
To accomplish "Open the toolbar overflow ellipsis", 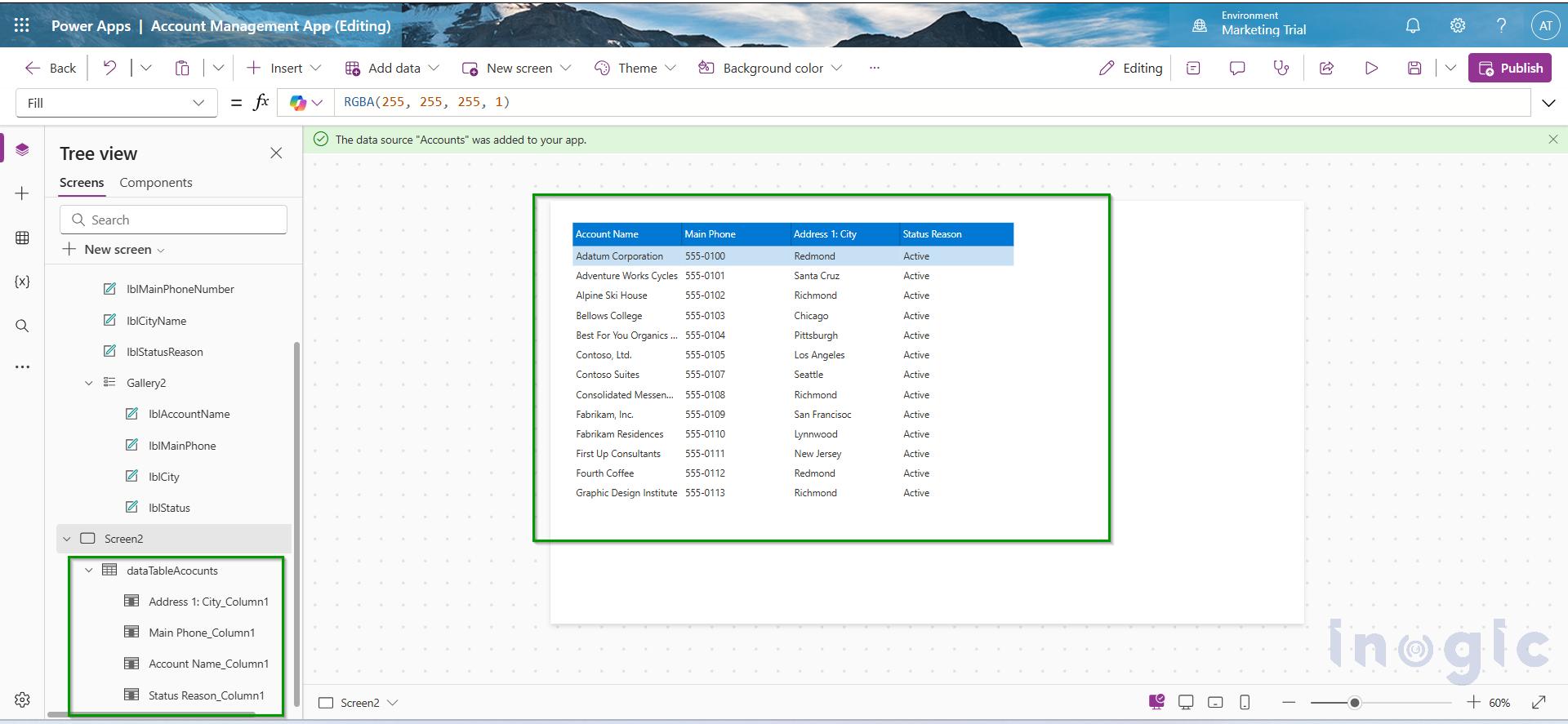I will pyautogui.click(x=875, y=68).
